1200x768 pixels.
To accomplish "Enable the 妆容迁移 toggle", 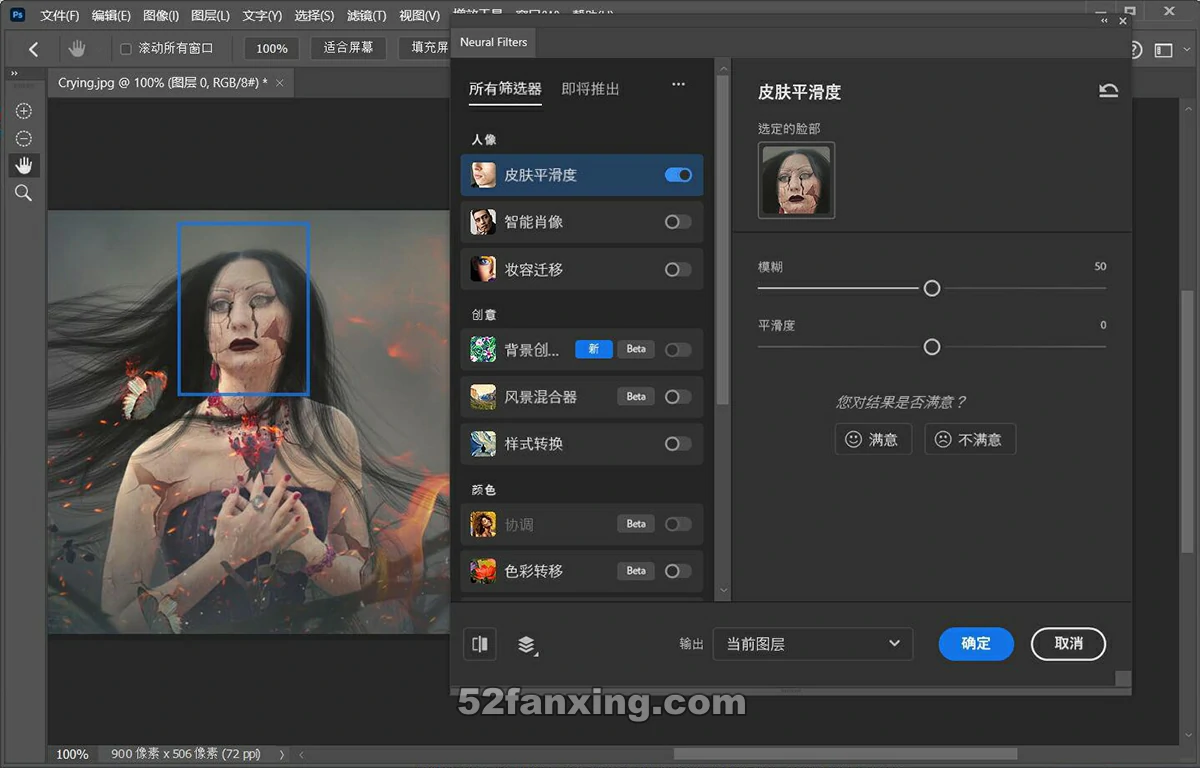I will [x=678, y=269].
